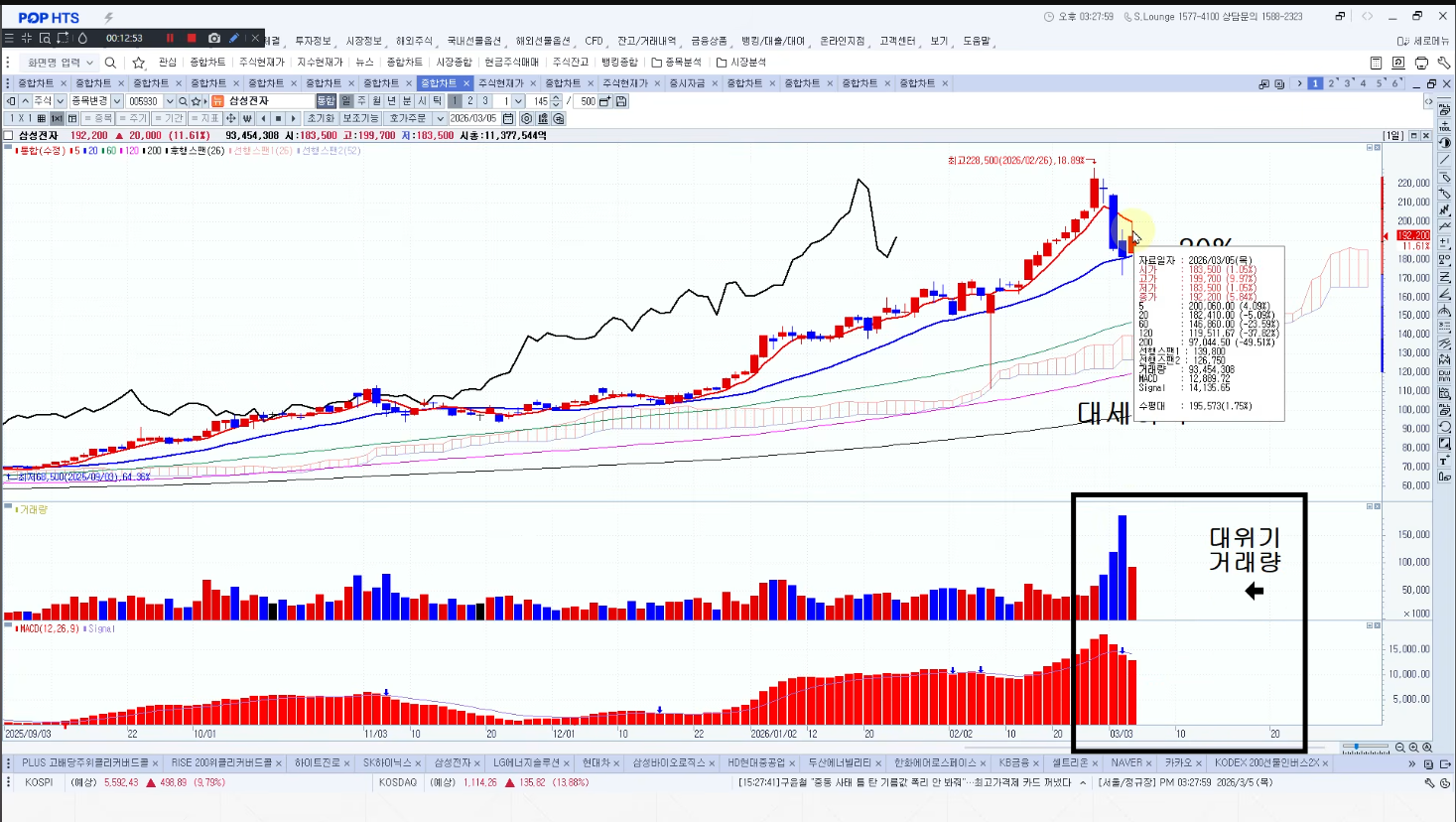
Task: Open the 국내선물옵션 menu
Action: (x=474, y=41)
